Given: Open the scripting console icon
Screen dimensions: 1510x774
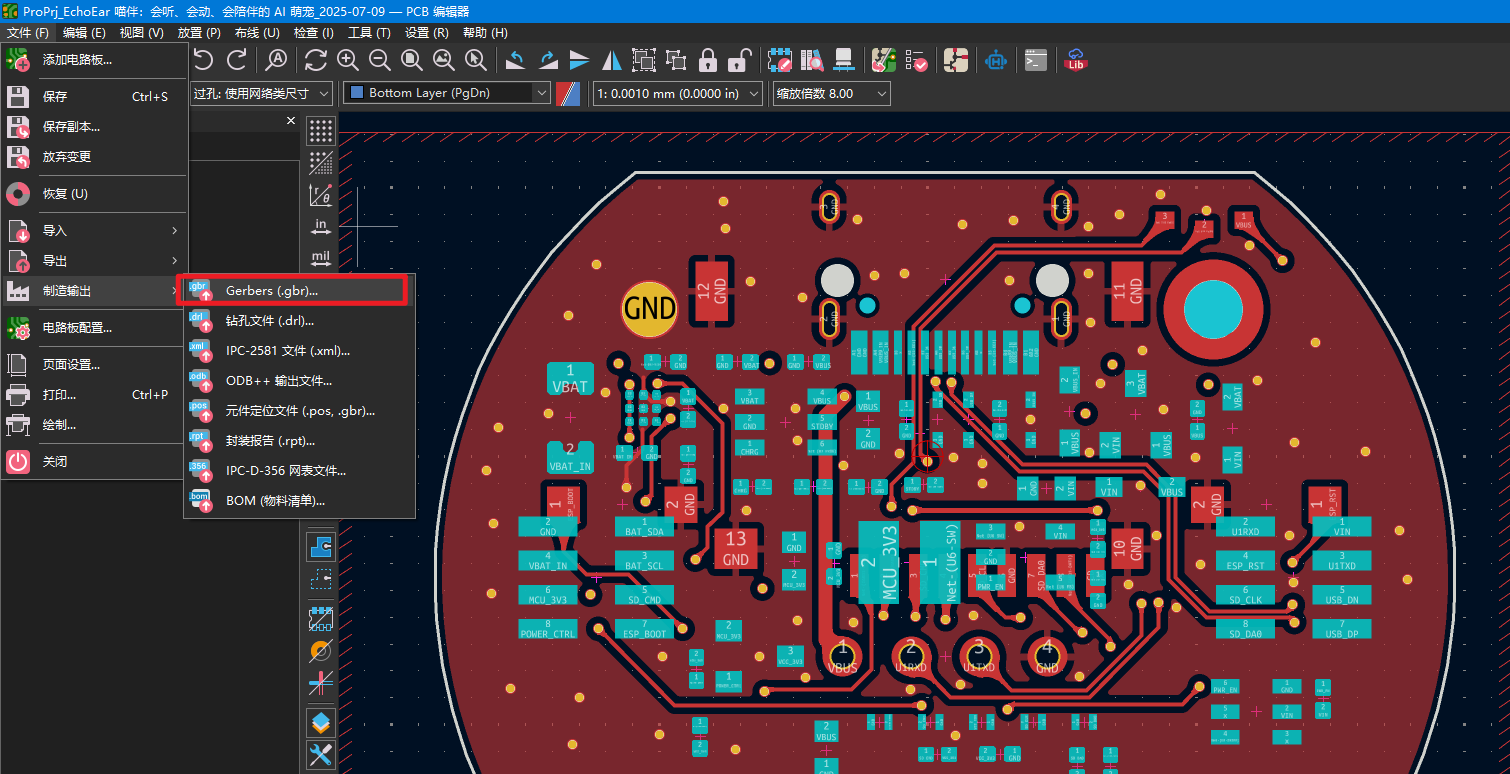Looking at the screenshot, I should [1036, 60].
